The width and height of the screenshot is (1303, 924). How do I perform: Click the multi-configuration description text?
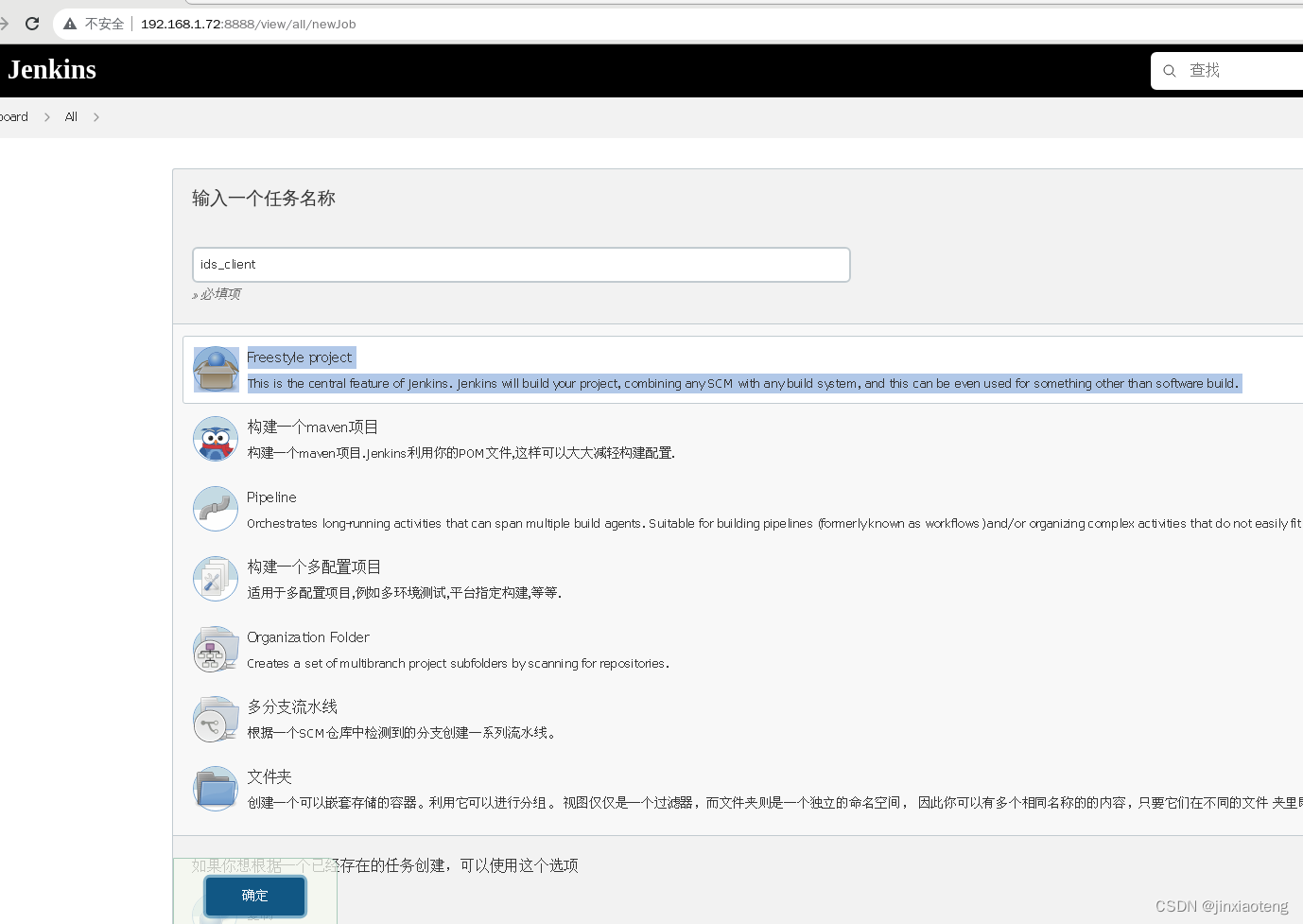(405, 594)
